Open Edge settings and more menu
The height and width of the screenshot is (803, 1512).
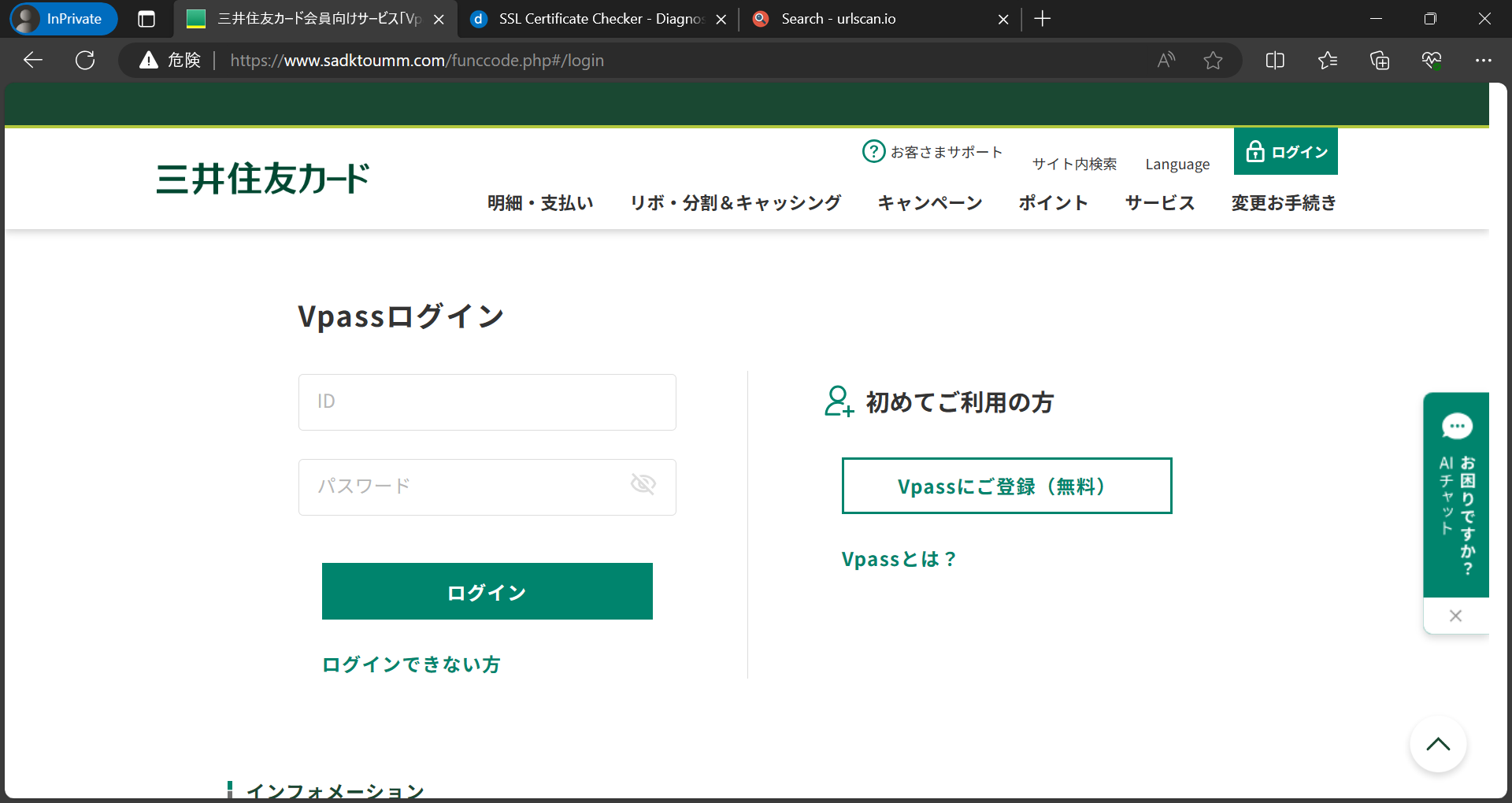pyautogui.click(x=1484, y=60)
